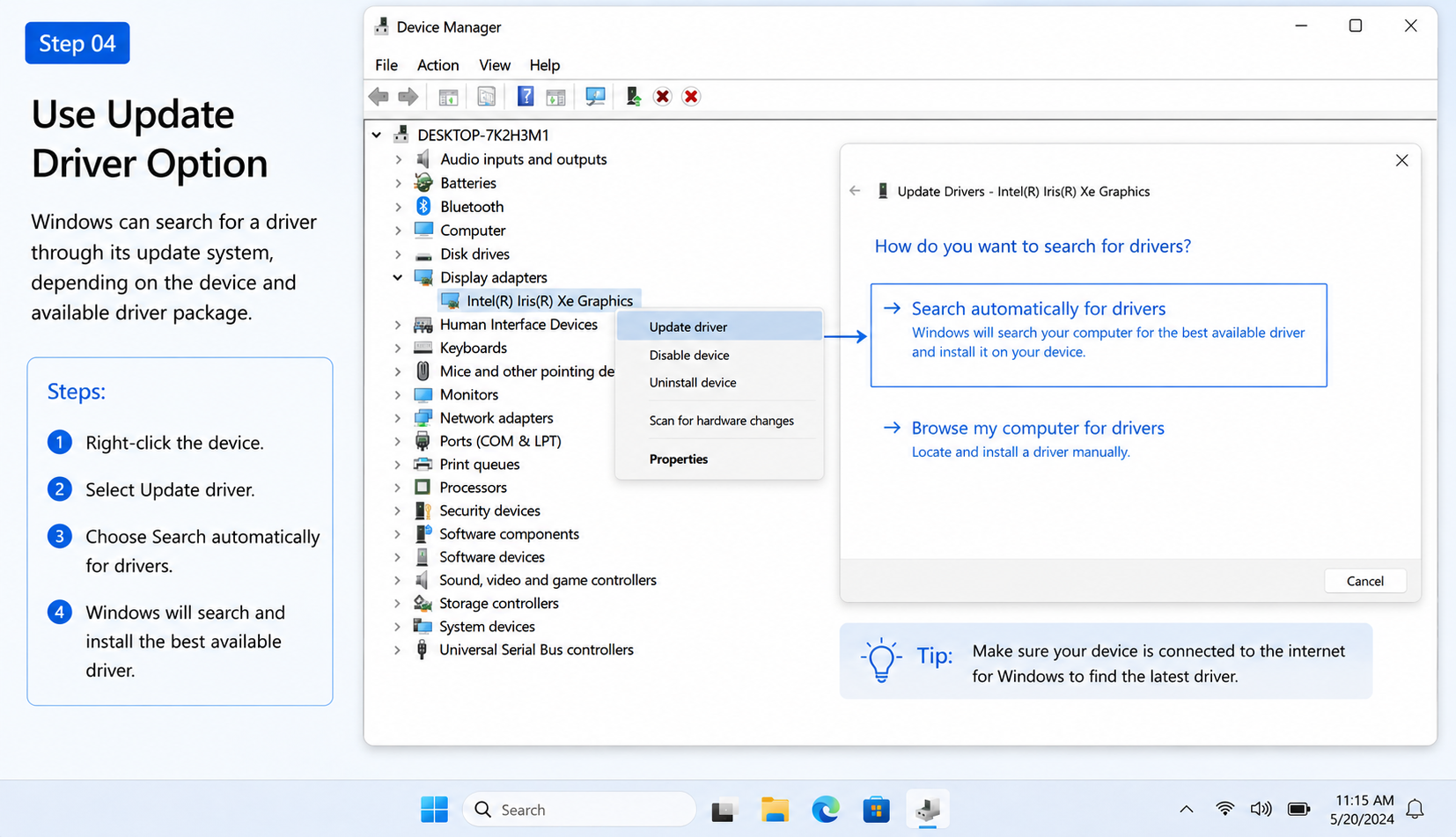The width and height of the screenshot is (1456, 837).
Task: Click the Device Manager taskbar icon
Action: [x=928, y=809]
